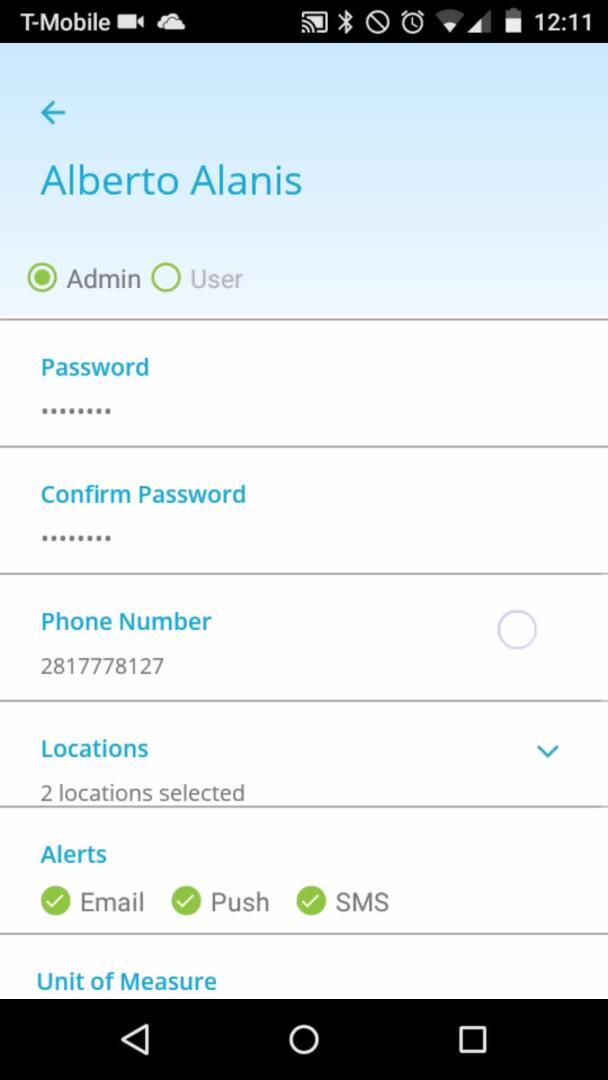608x1080 pixels.
Task: Tap the recent apps square button
Action: click(x=472, y=1039)
